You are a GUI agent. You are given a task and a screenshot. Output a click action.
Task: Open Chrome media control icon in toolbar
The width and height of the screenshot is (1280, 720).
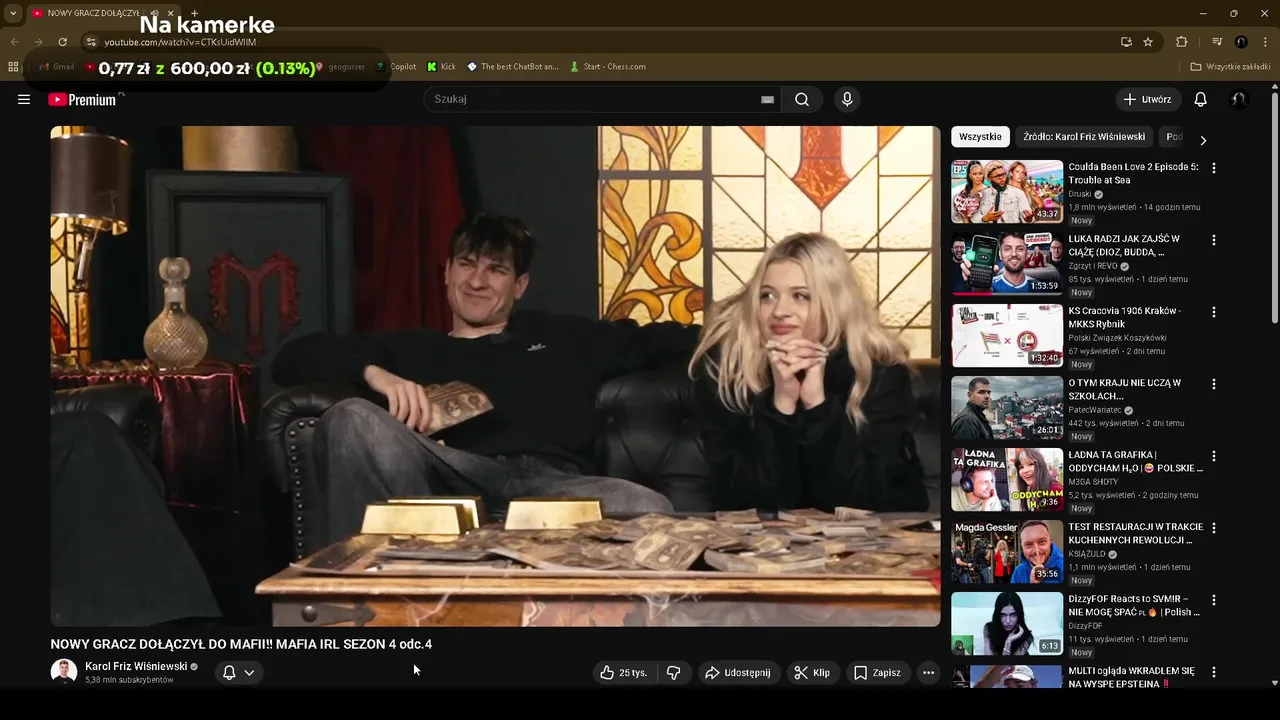[x=1216, y=42]
